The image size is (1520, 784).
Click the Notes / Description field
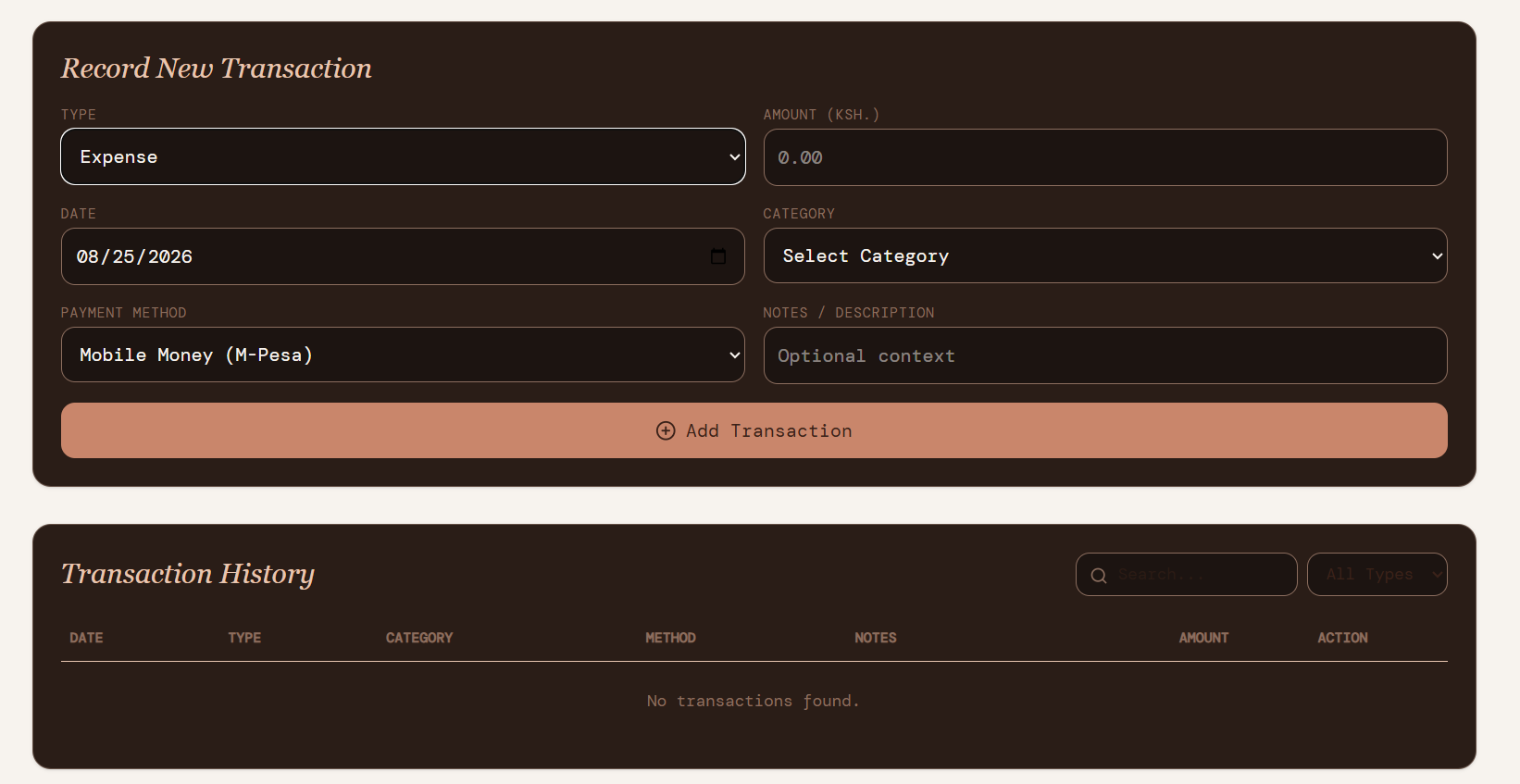point(1105,355)
